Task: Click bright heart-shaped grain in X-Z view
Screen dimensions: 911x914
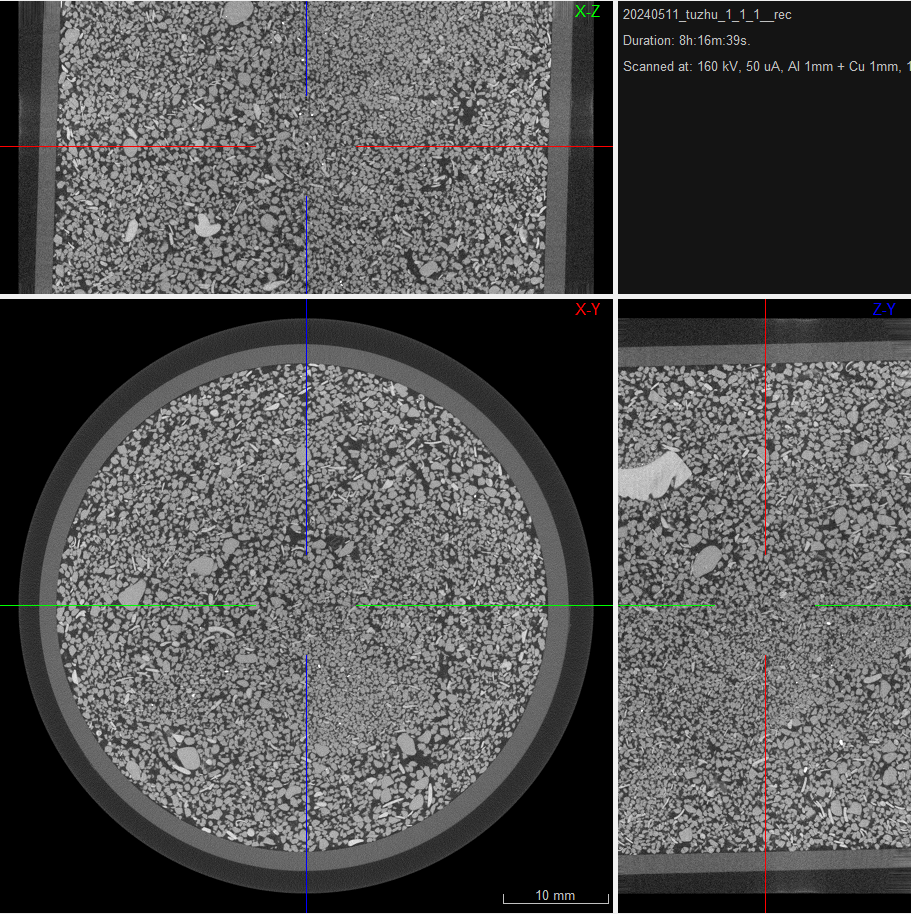Action: (208, 225)
